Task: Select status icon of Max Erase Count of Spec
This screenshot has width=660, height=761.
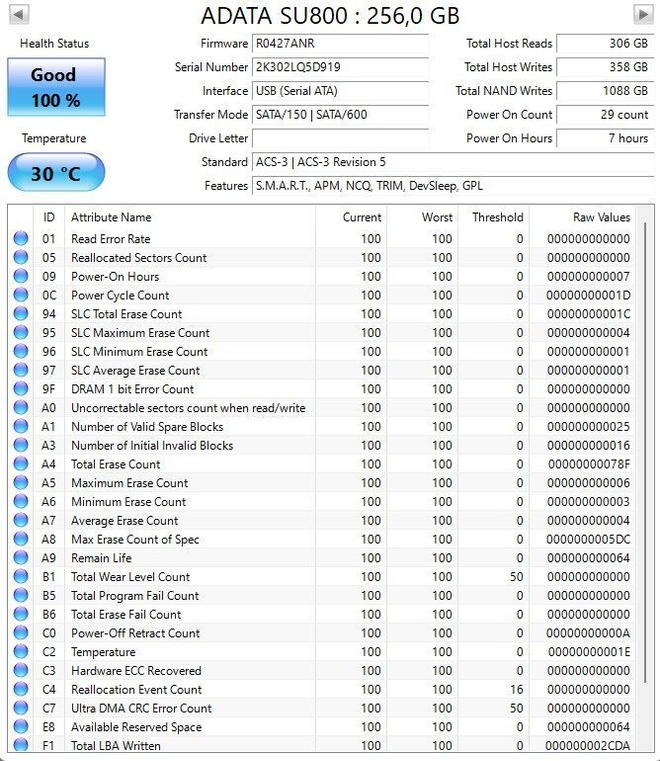Action: point(21,539)
